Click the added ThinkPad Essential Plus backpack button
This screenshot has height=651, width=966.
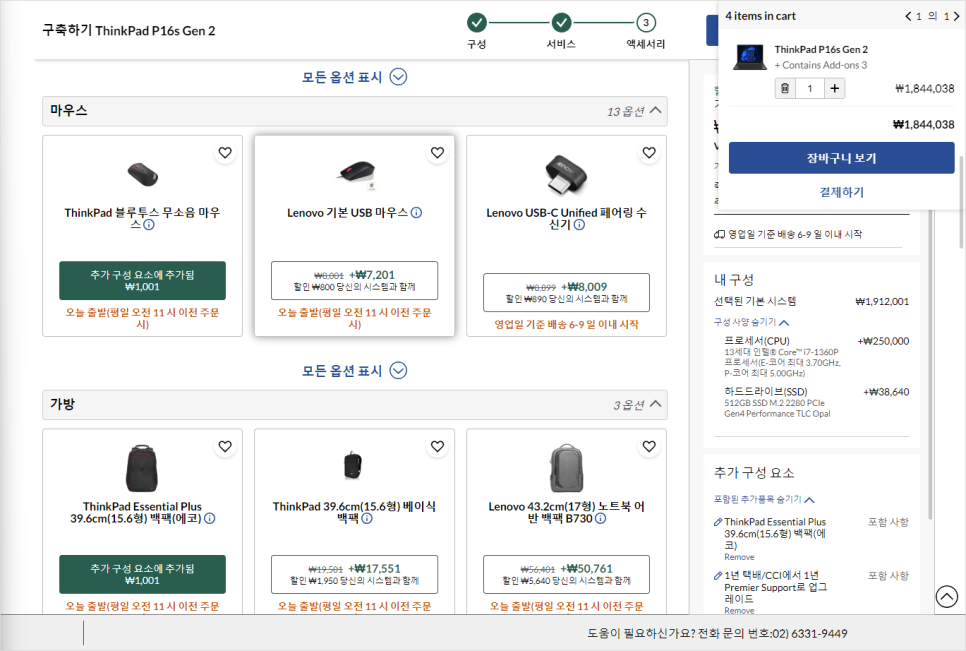click(142, 575)
